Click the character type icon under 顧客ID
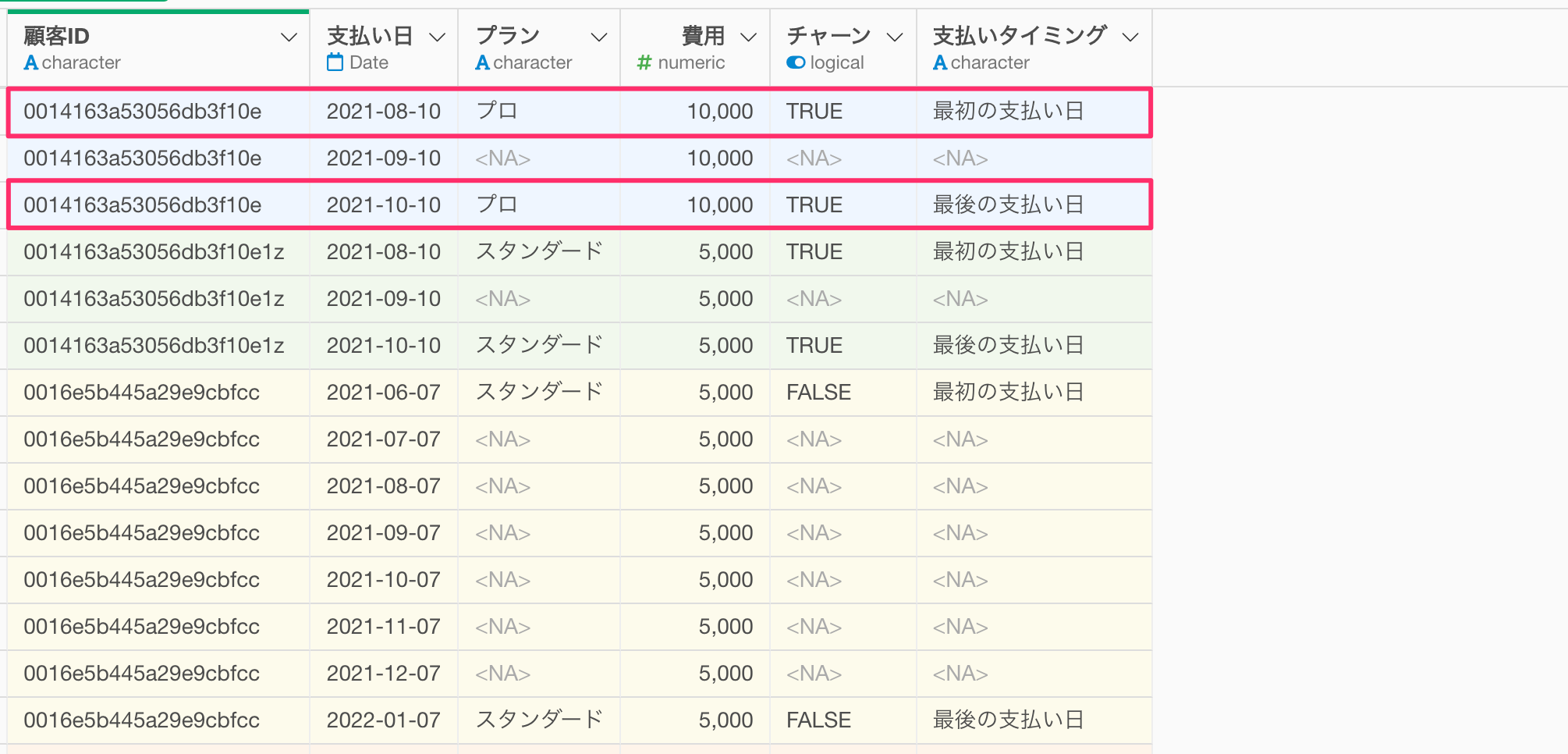This screenshot has height=754, width=1568. click(x=30, y=62)
